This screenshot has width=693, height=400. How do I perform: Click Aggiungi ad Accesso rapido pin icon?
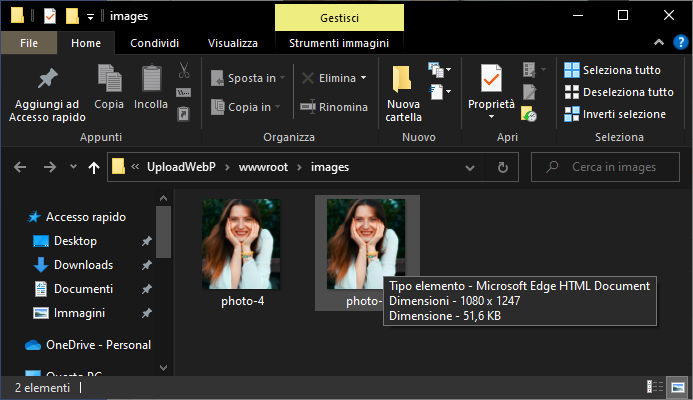[48, 78]
